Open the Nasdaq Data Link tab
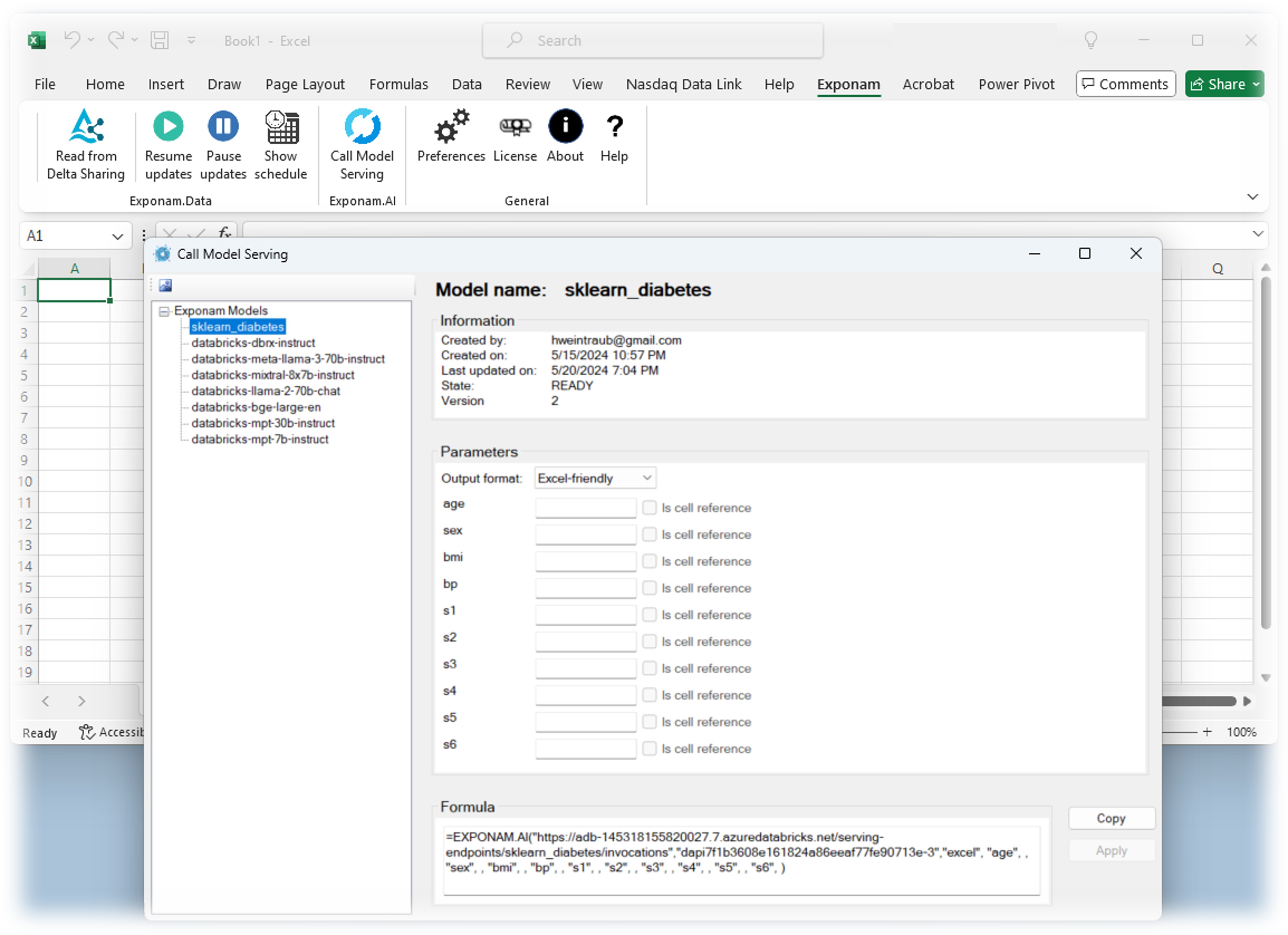Viewport: 1288px width, 935px height. point(683,84)
